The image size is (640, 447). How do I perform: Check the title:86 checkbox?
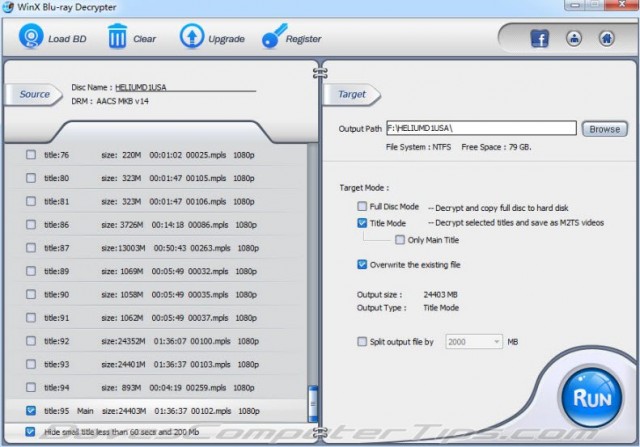pyautogui.click(x=31, y=225)
